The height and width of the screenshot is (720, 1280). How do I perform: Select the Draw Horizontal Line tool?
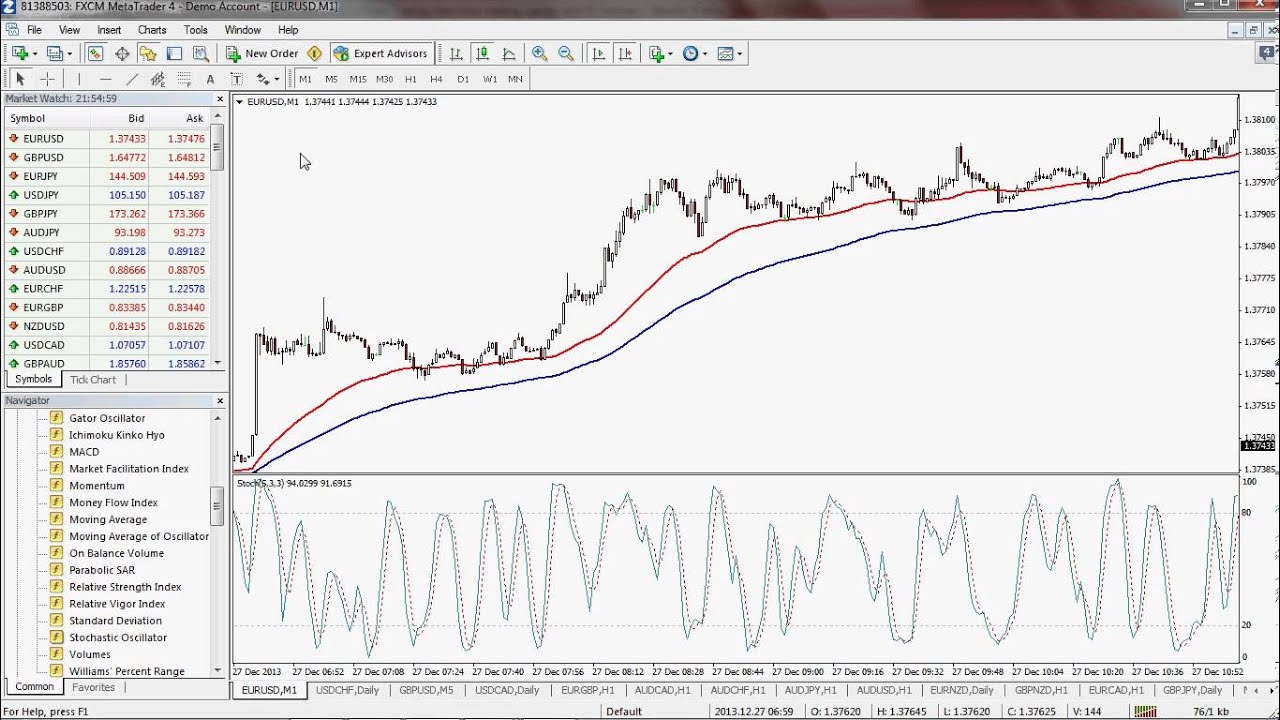click(x=105, y=79)
